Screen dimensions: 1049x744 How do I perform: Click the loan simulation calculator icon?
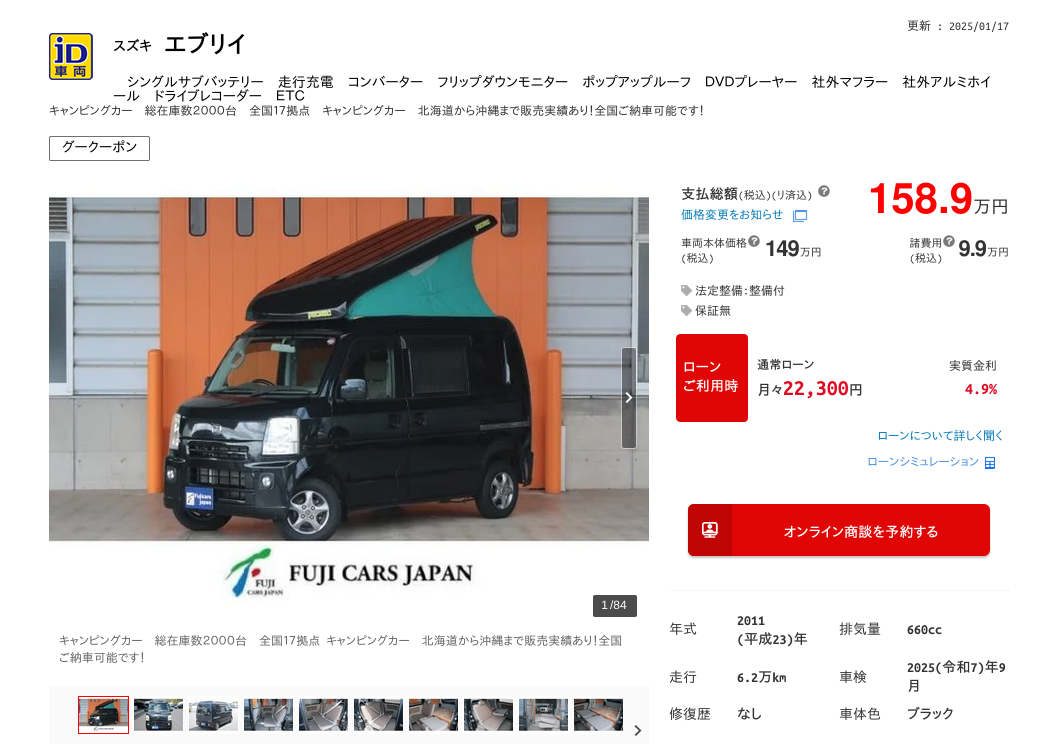click(x=990, y=462)
